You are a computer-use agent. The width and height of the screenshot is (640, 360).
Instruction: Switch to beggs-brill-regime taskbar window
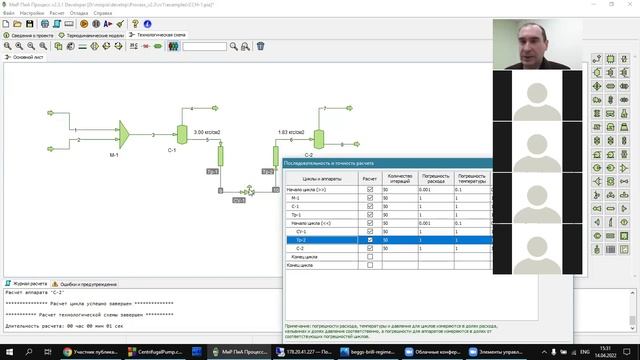pos(367,352)
